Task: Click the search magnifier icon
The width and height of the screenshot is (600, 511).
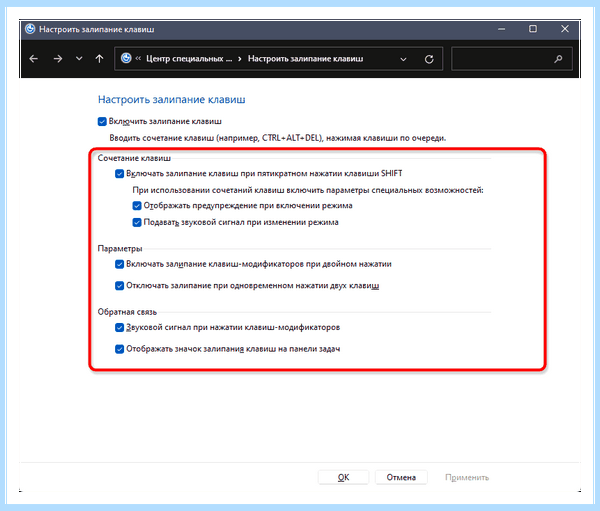Action: point(558,59)
